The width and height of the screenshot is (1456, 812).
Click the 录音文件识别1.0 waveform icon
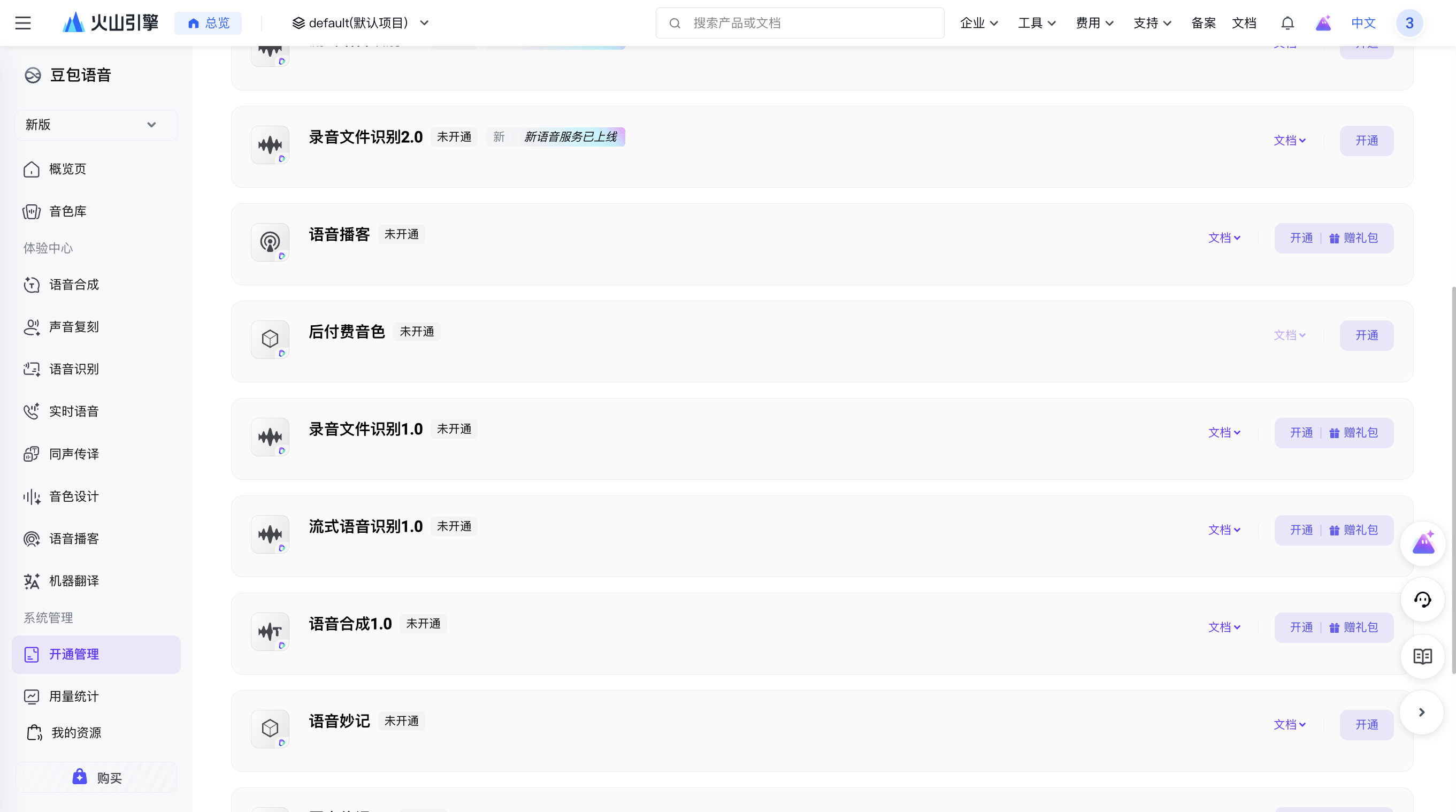(270, 438)
